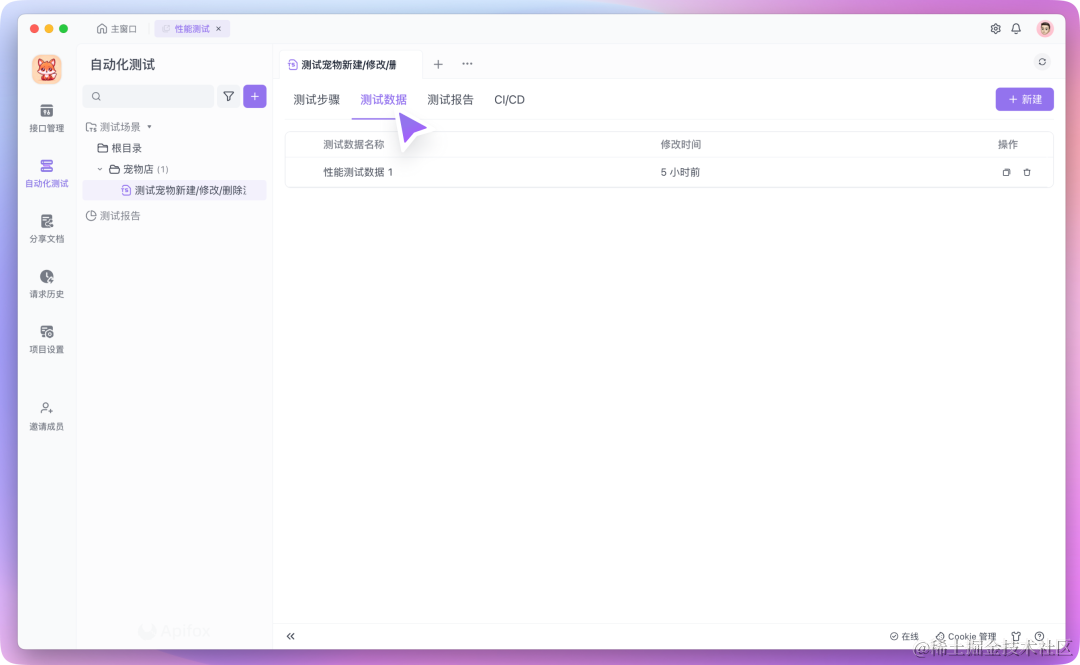The width and height of the screenshot is (1080, 665).
Task: Open help question mark icon
Action: pyautogui.click(x=1039, y=636)
